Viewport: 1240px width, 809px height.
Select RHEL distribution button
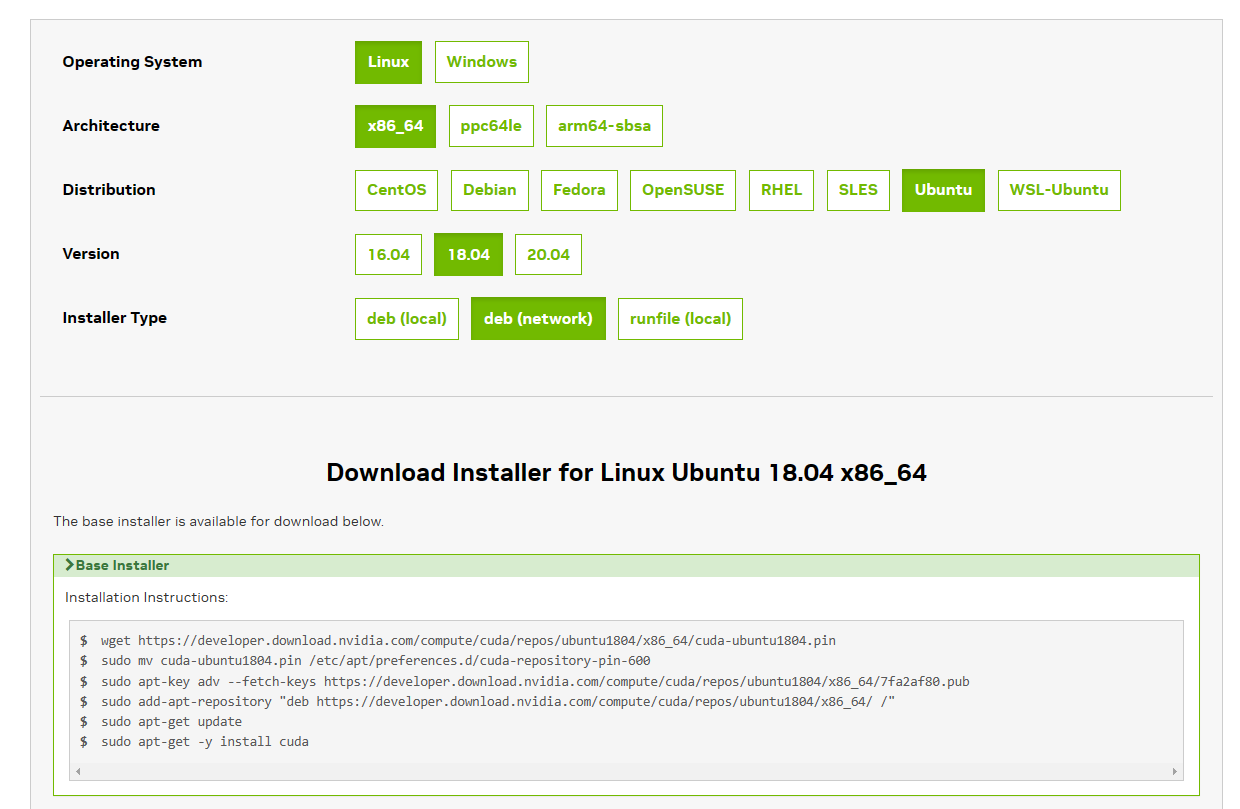[x=781, y=190]
